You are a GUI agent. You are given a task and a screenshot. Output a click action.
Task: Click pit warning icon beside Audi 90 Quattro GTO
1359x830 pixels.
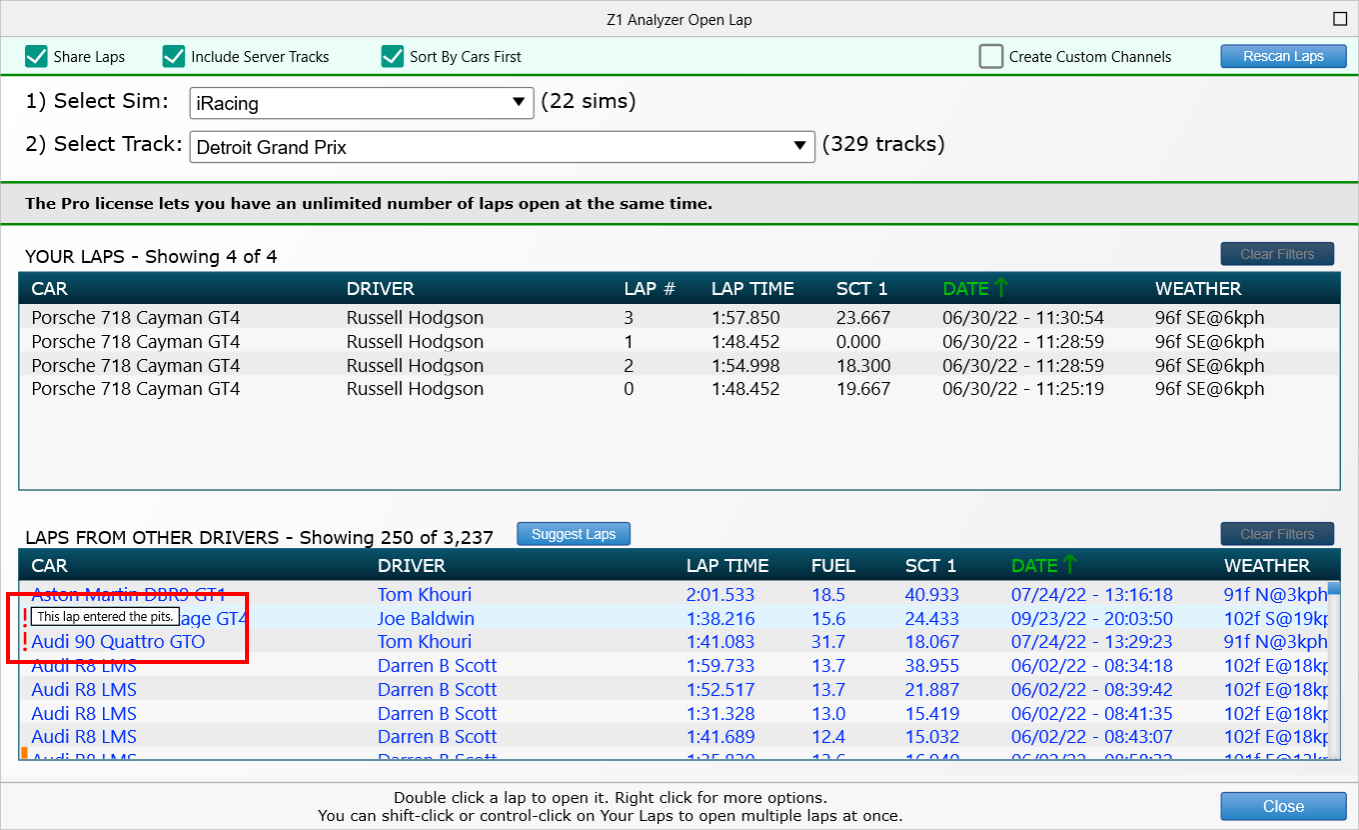[25, 642]
